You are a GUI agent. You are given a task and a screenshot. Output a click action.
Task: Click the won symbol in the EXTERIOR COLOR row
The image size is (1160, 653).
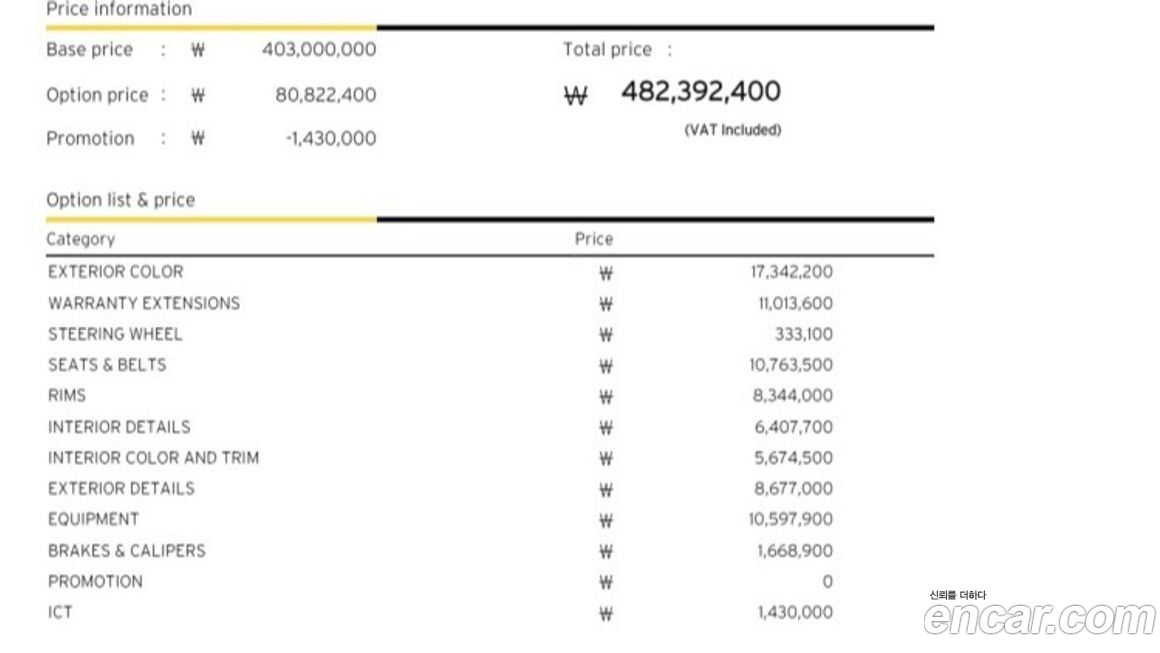[606, 273]
